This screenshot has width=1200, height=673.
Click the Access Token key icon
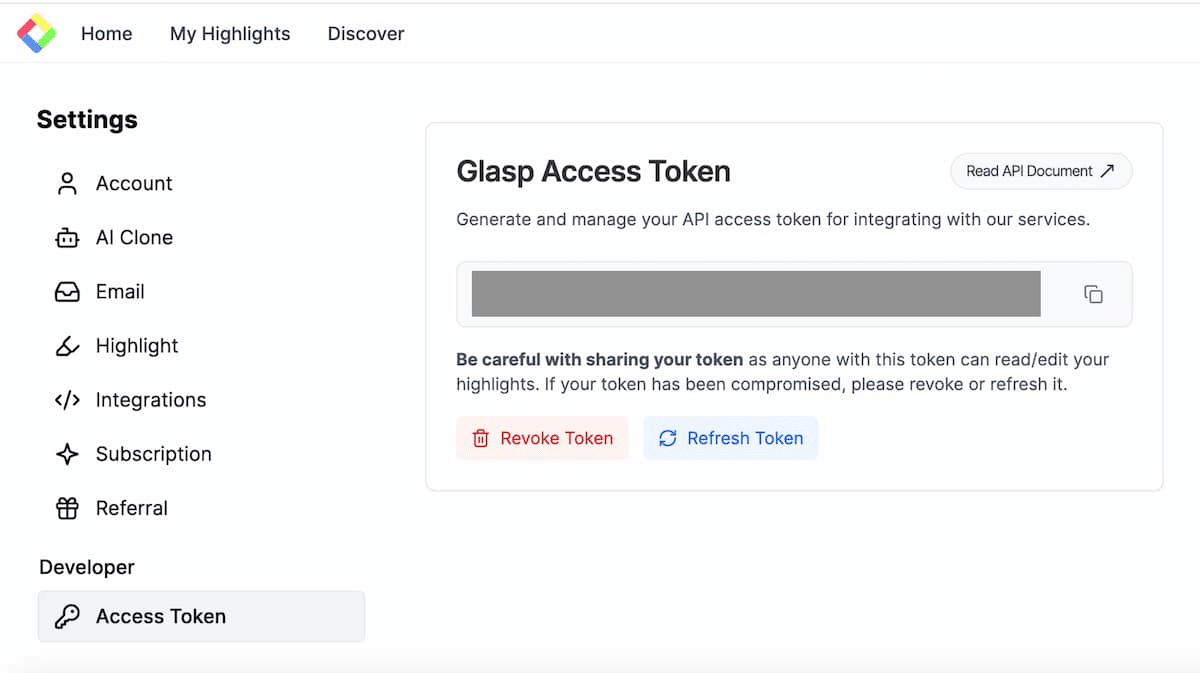[x=68, y=616]
